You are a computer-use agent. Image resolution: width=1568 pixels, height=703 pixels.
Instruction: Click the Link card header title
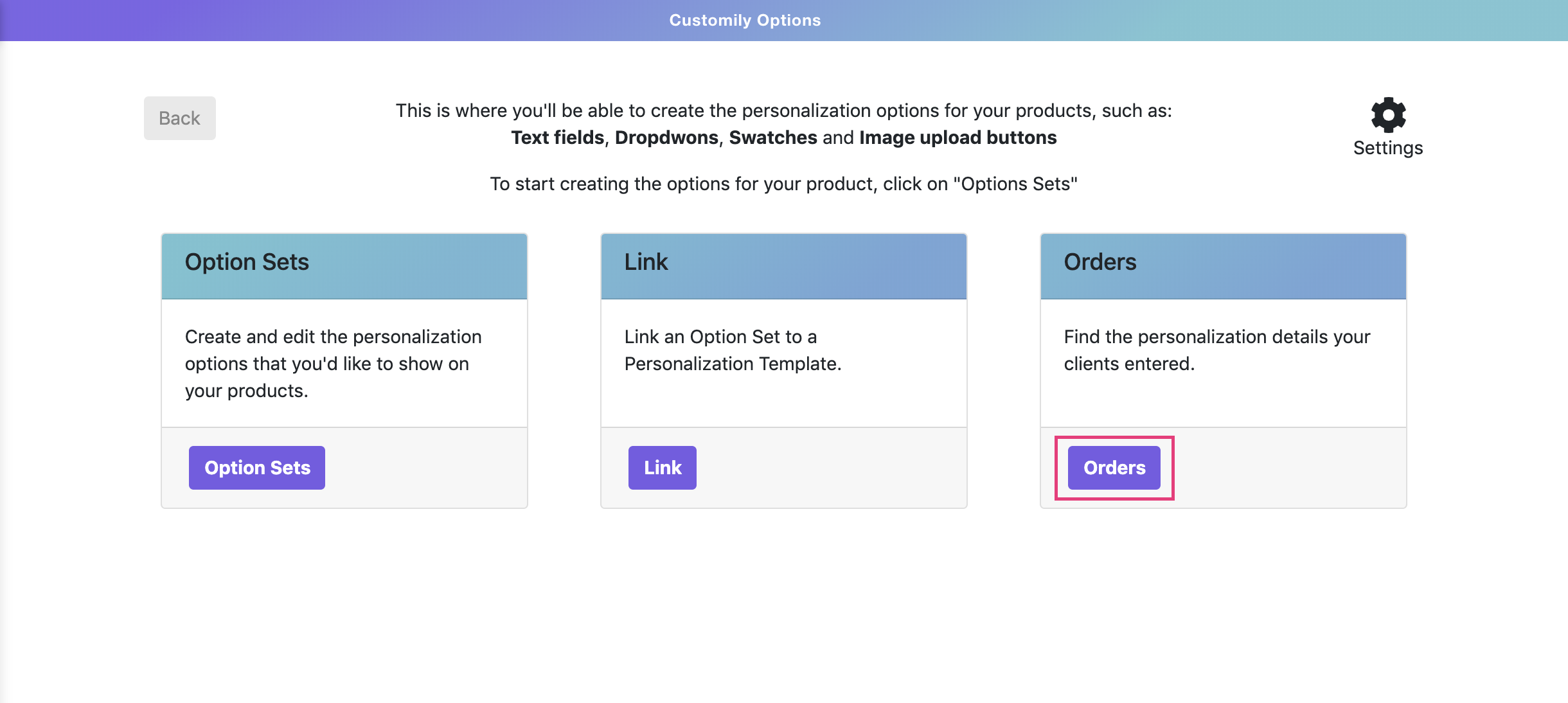[x=646, y=262]
